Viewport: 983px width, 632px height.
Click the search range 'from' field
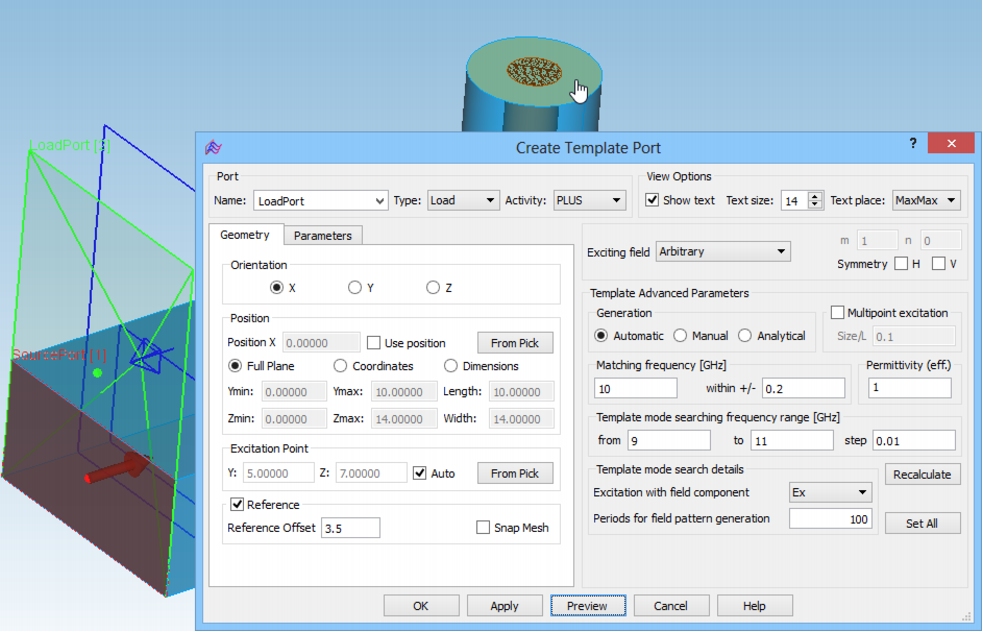pos(669,440)
